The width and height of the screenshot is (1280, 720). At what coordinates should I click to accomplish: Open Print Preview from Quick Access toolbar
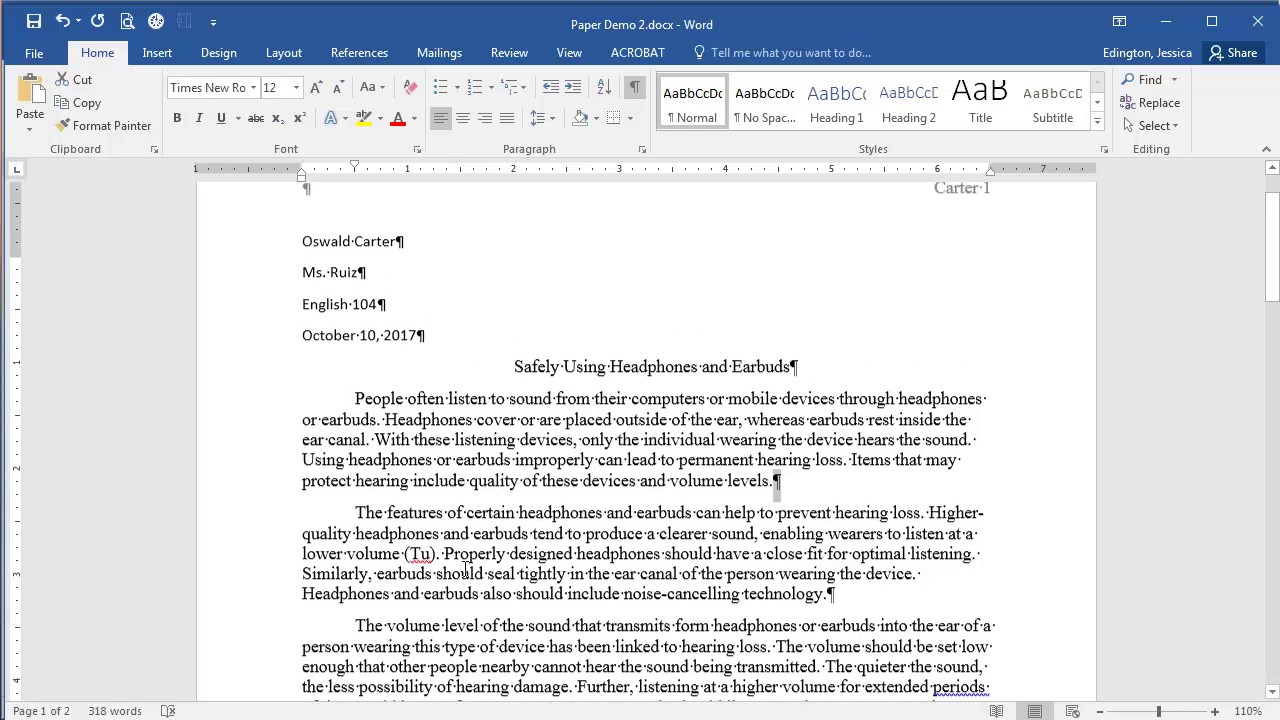[127, 21]
